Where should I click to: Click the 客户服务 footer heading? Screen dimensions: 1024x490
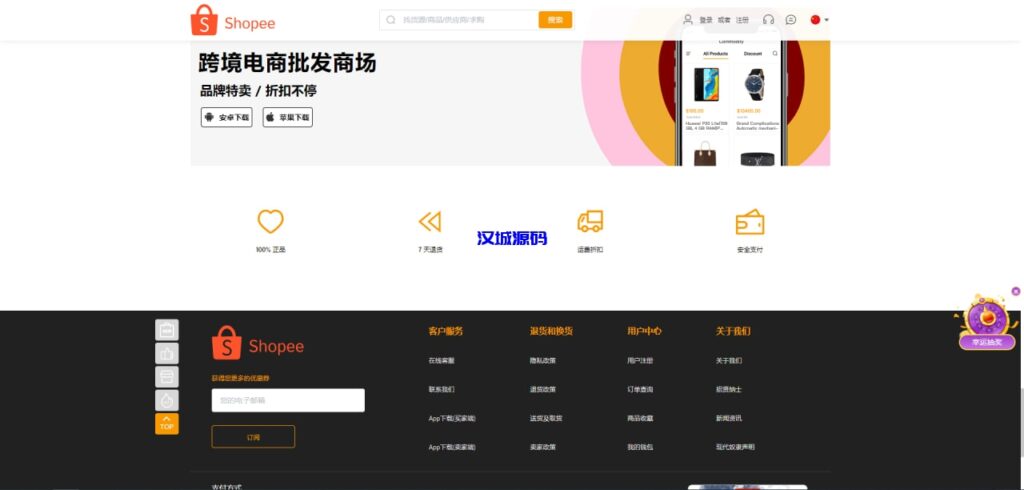(446, 331)
